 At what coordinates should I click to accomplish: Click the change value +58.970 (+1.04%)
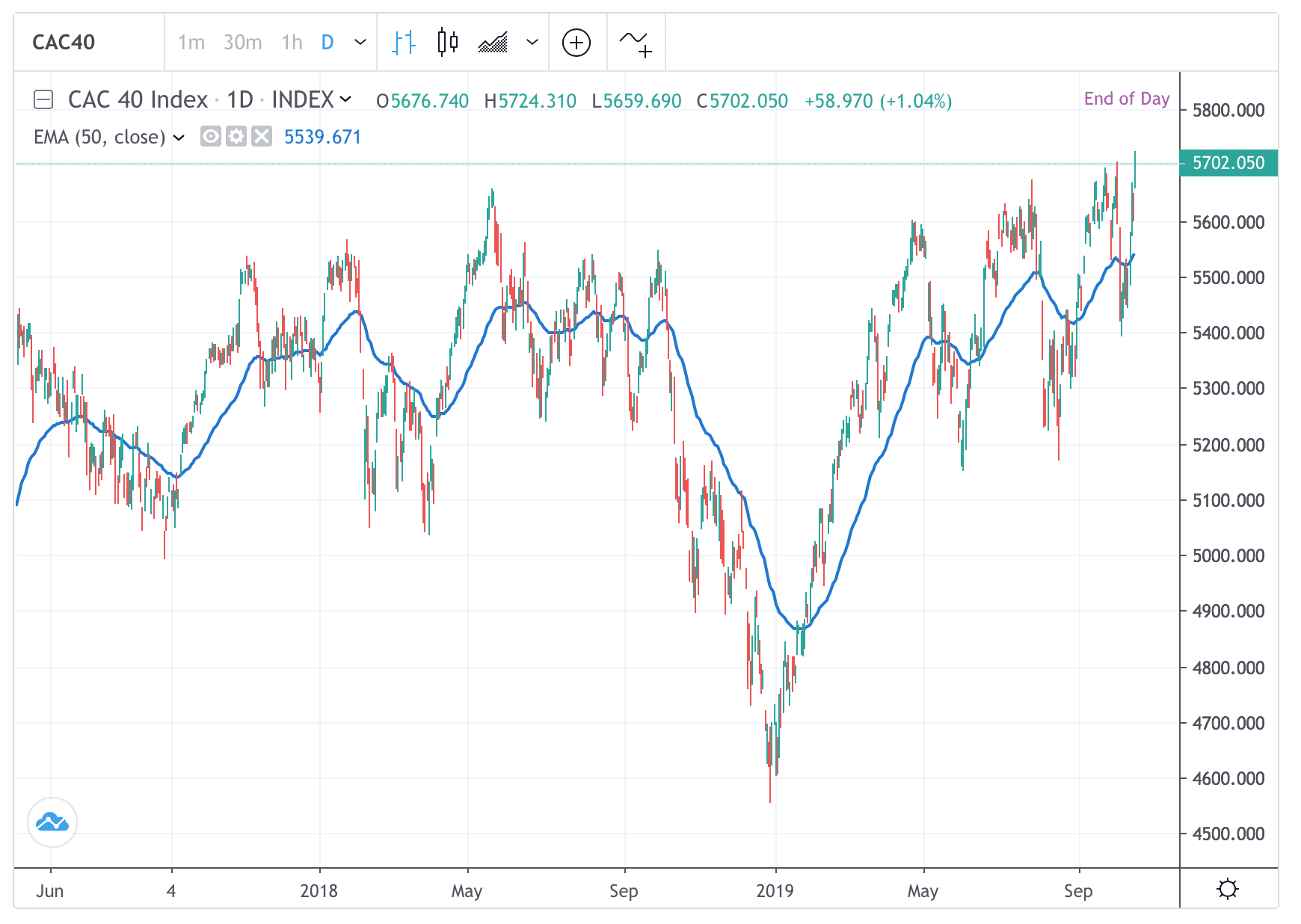click(878, 101)
